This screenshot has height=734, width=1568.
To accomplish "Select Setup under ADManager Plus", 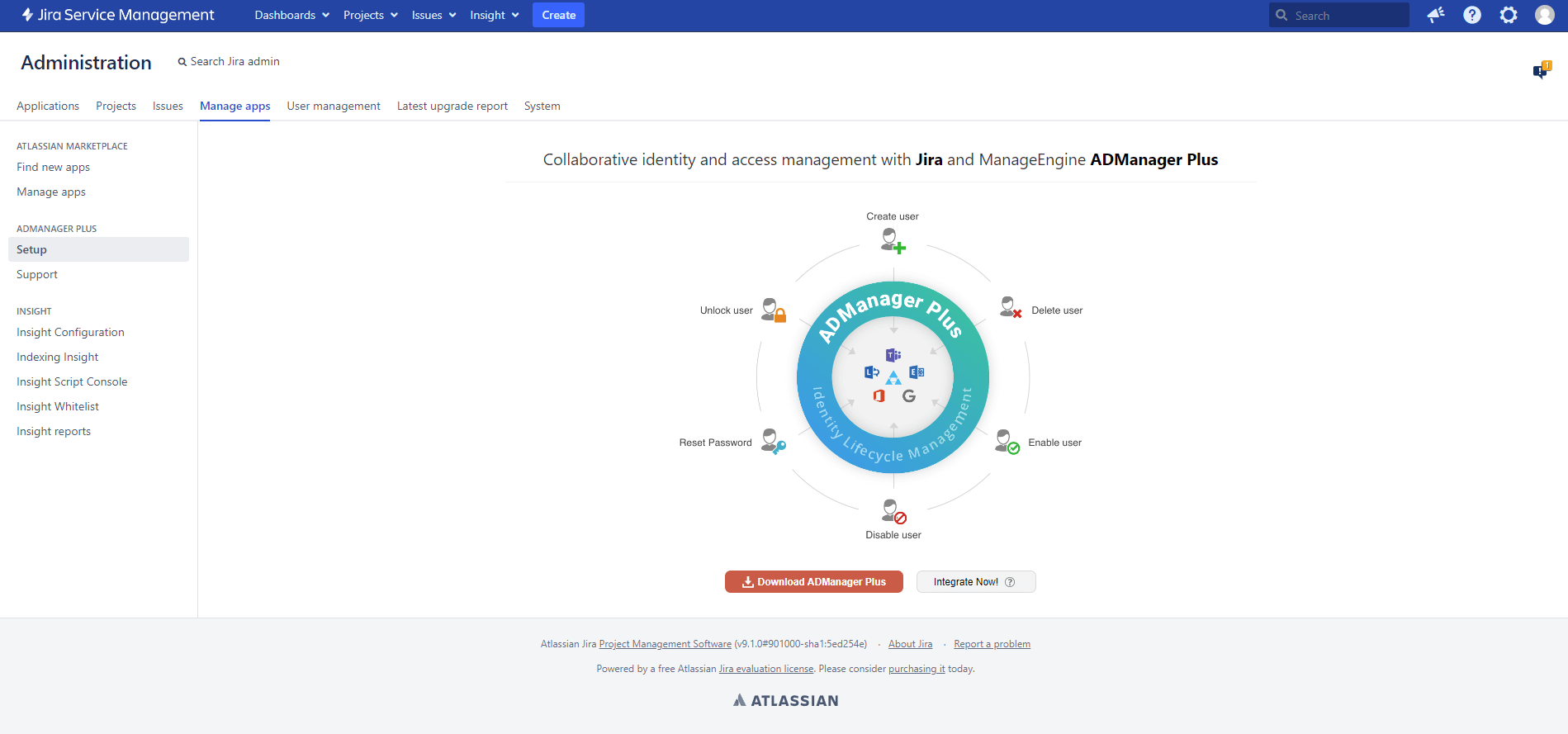I will [x=98, y=249].
